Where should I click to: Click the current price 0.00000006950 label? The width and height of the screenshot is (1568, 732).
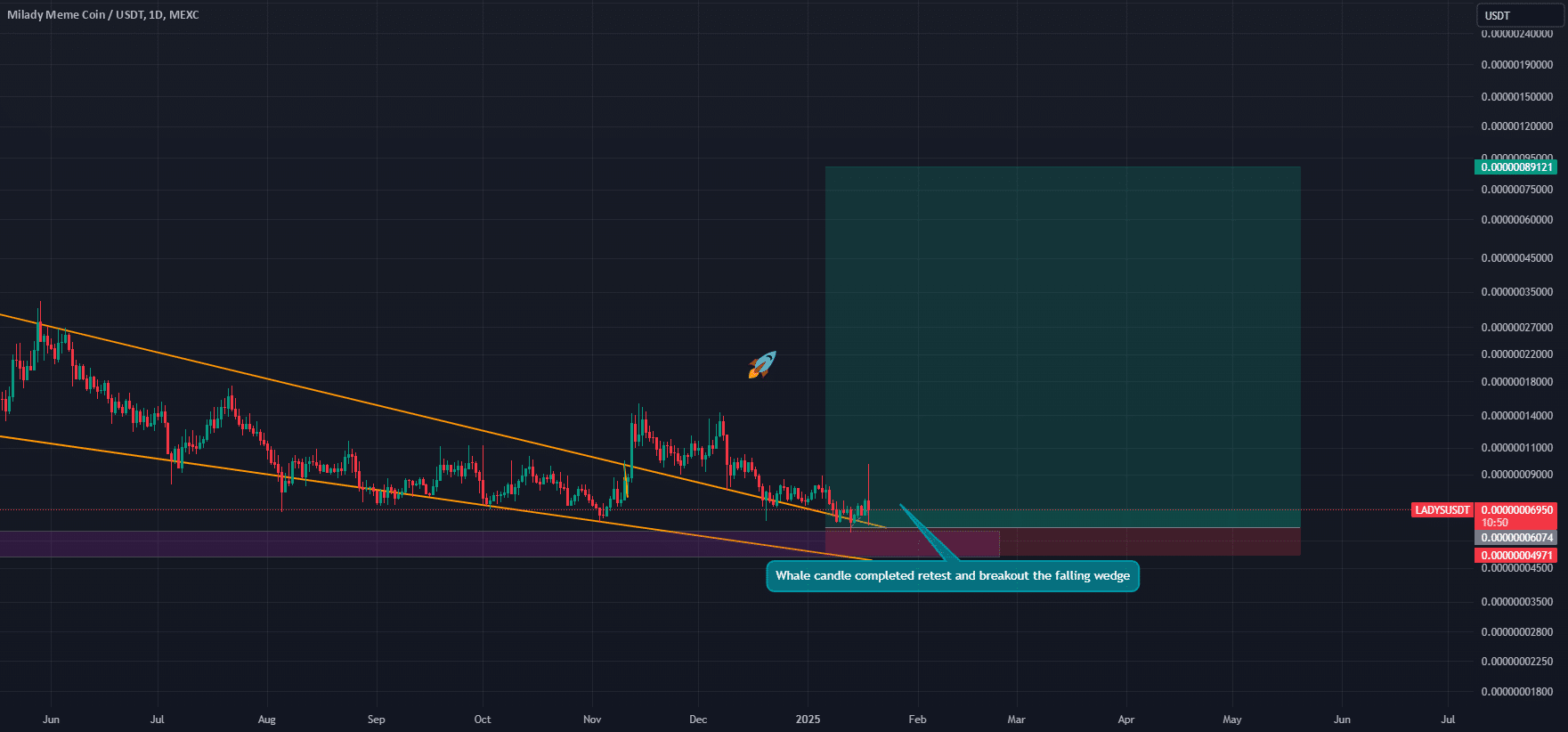click(1516, 510)
